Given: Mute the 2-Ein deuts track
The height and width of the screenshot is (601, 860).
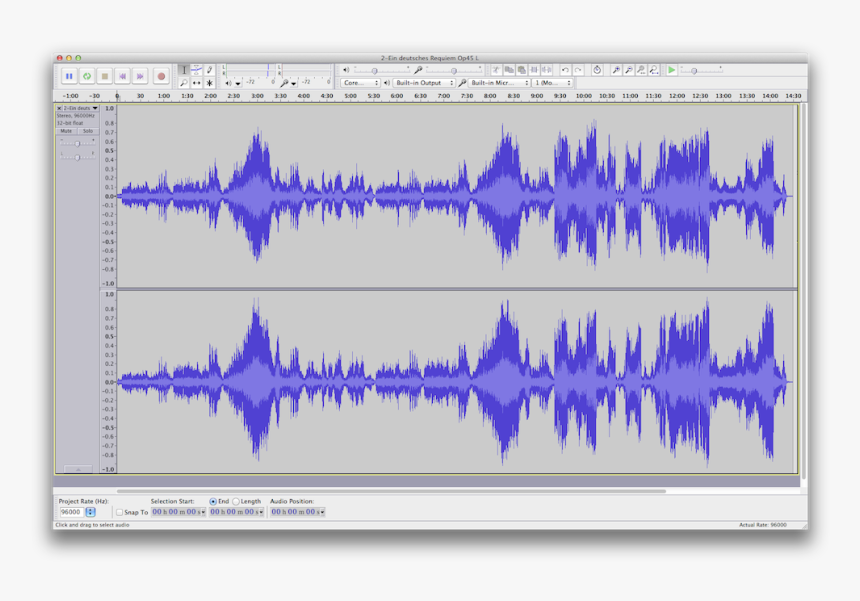Looking at the screenshot, I should (66, 131).
